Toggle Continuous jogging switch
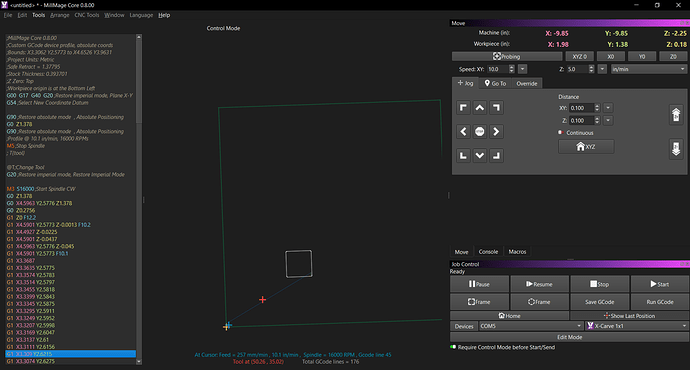This screenshot has height=370, width=690. click(561, 132)
